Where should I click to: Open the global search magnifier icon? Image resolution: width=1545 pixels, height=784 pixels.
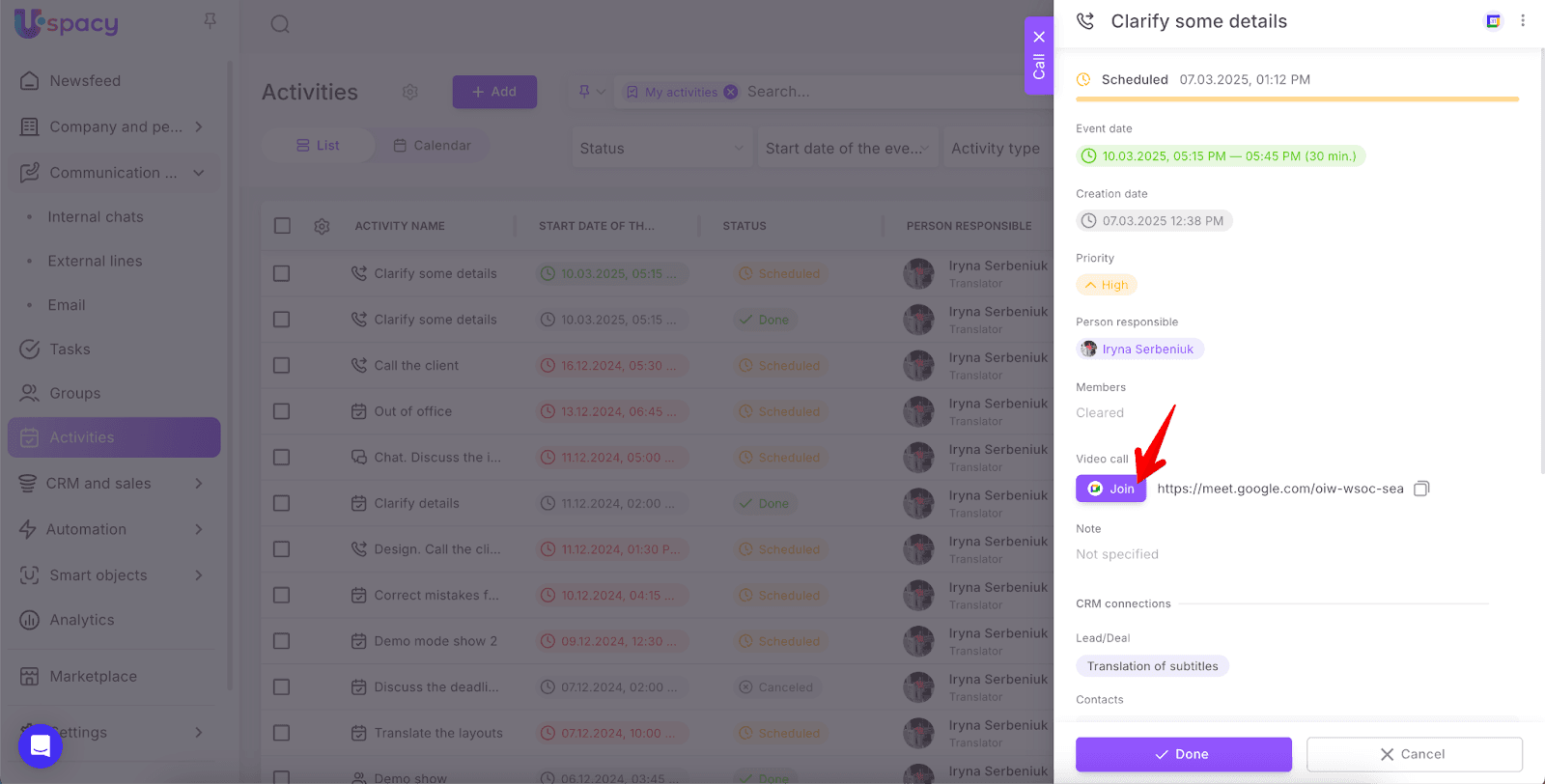pos(280,24)
